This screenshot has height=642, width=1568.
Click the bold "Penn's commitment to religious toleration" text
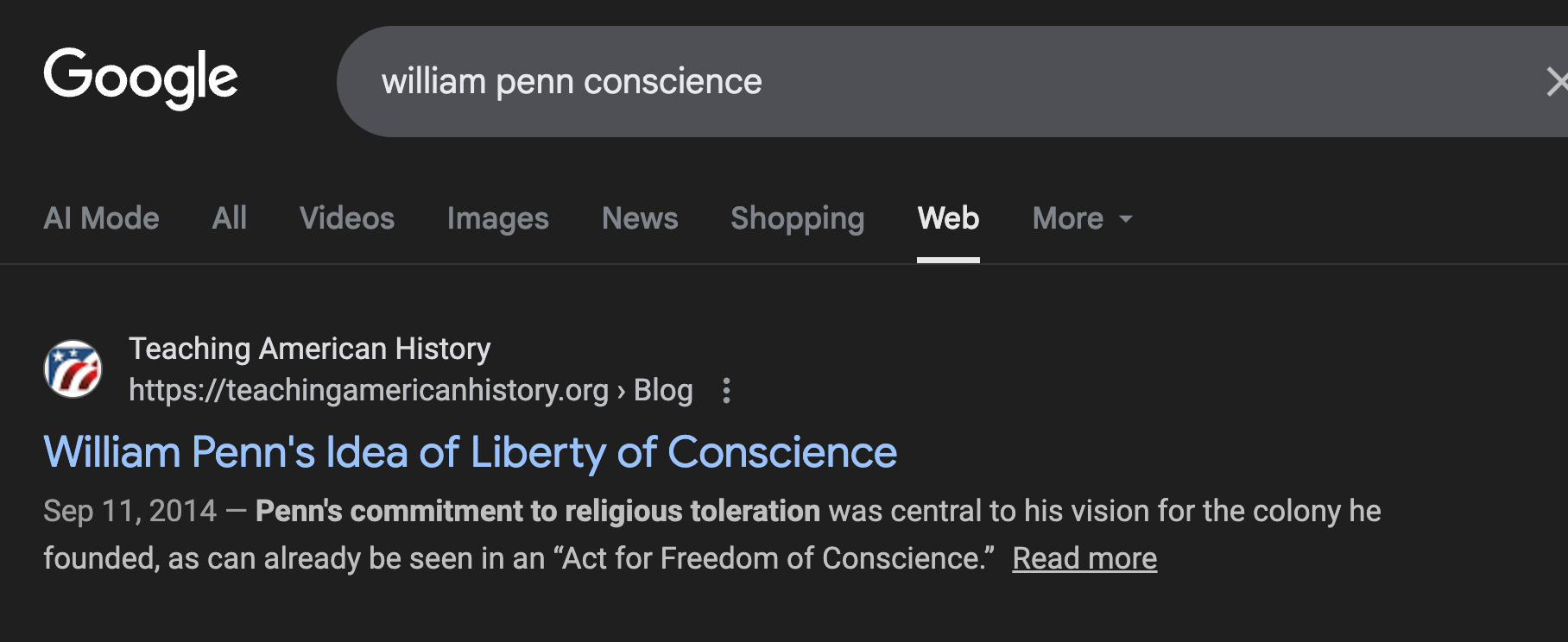pos(537,511)
